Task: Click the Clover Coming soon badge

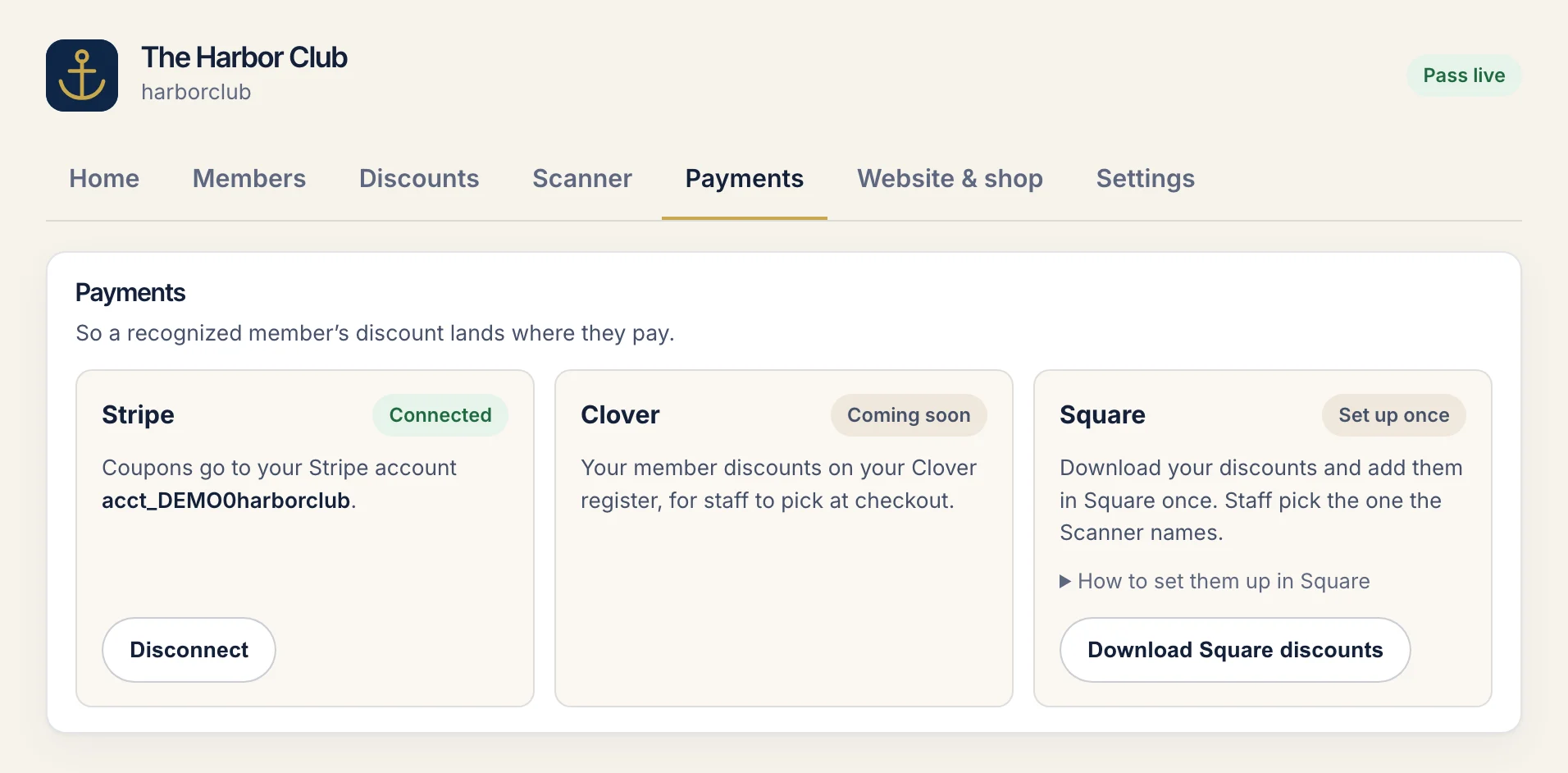Action: [x=909, y=415]
